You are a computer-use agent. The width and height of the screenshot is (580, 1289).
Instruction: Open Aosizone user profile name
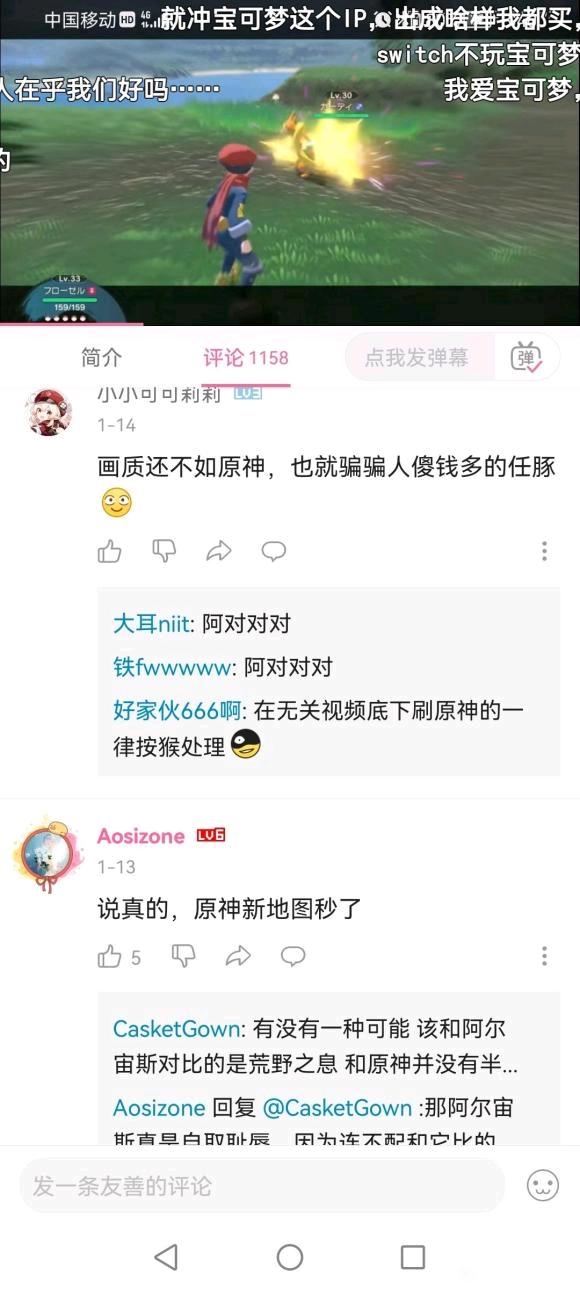click(x=141, y=836)
